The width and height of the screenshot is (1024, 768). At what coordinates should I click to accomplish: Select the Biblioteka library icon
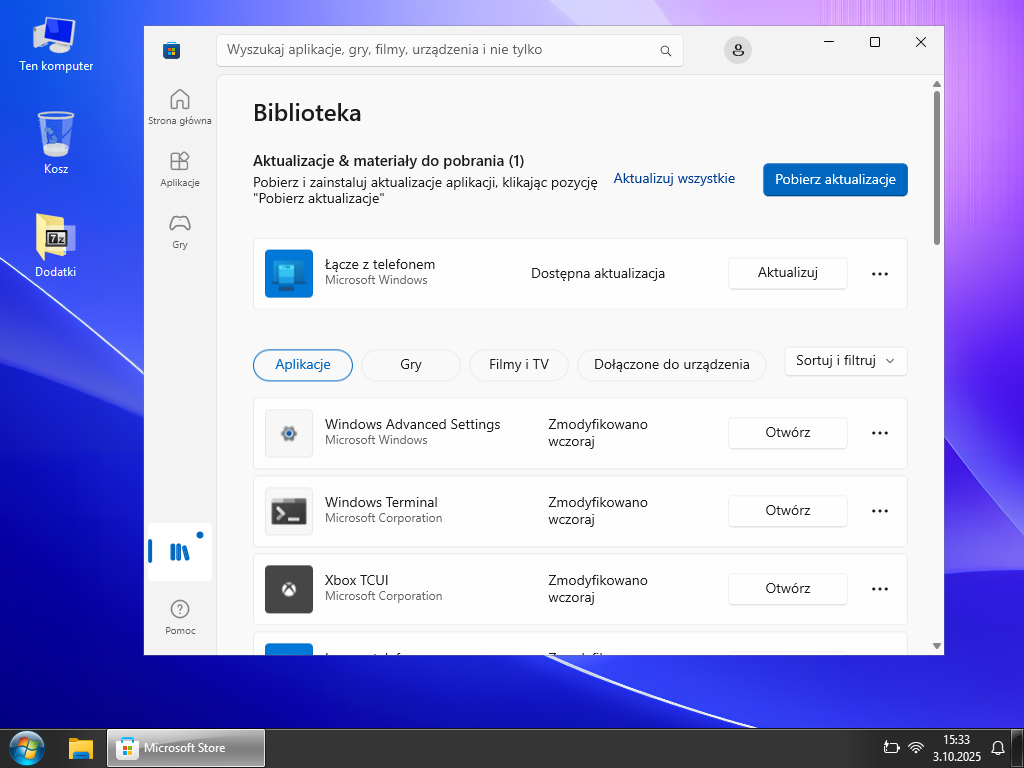click(180, 552)
